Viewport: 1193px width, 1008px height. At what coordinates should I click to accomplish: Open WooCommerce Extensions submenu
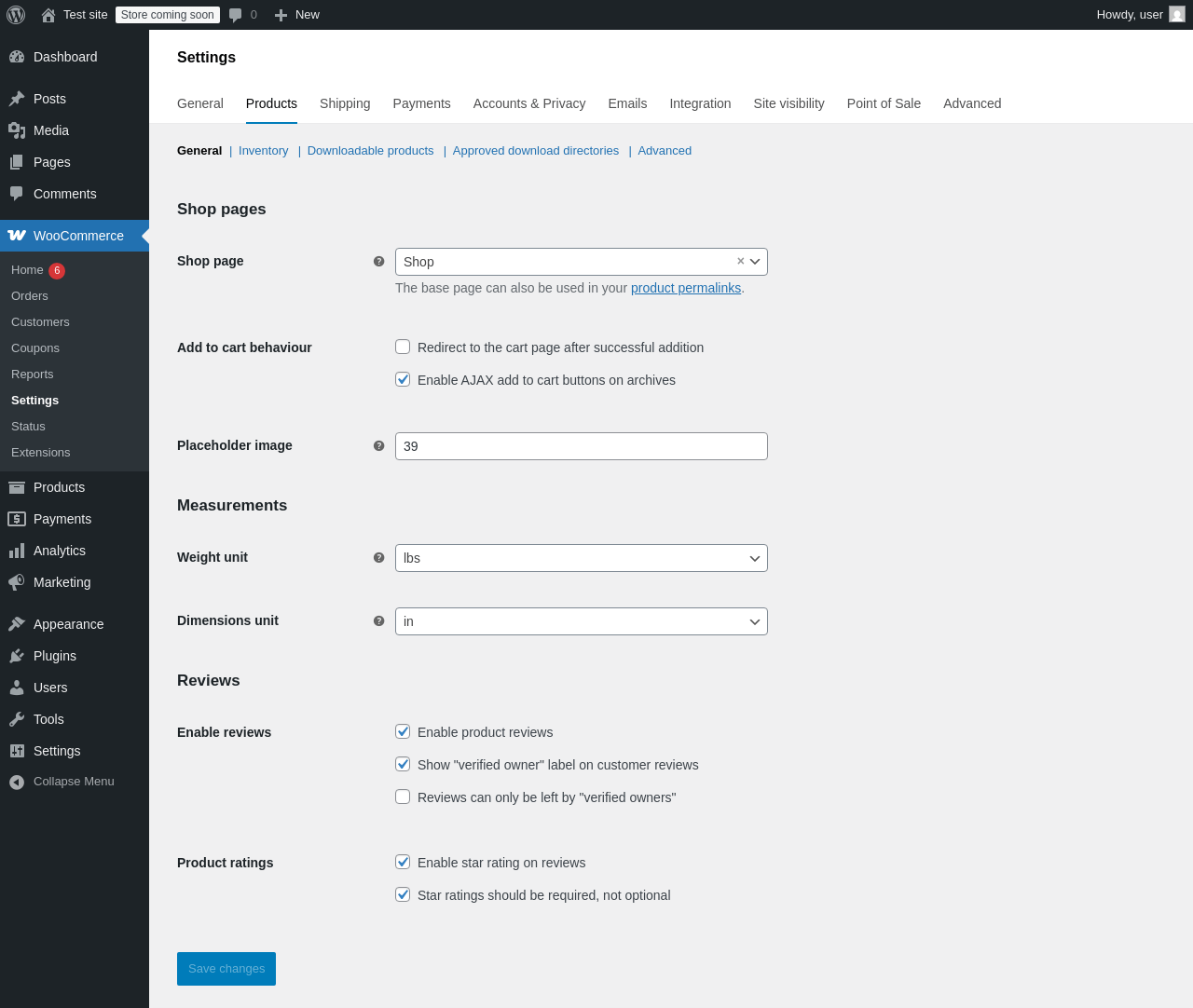pos(75,453)
